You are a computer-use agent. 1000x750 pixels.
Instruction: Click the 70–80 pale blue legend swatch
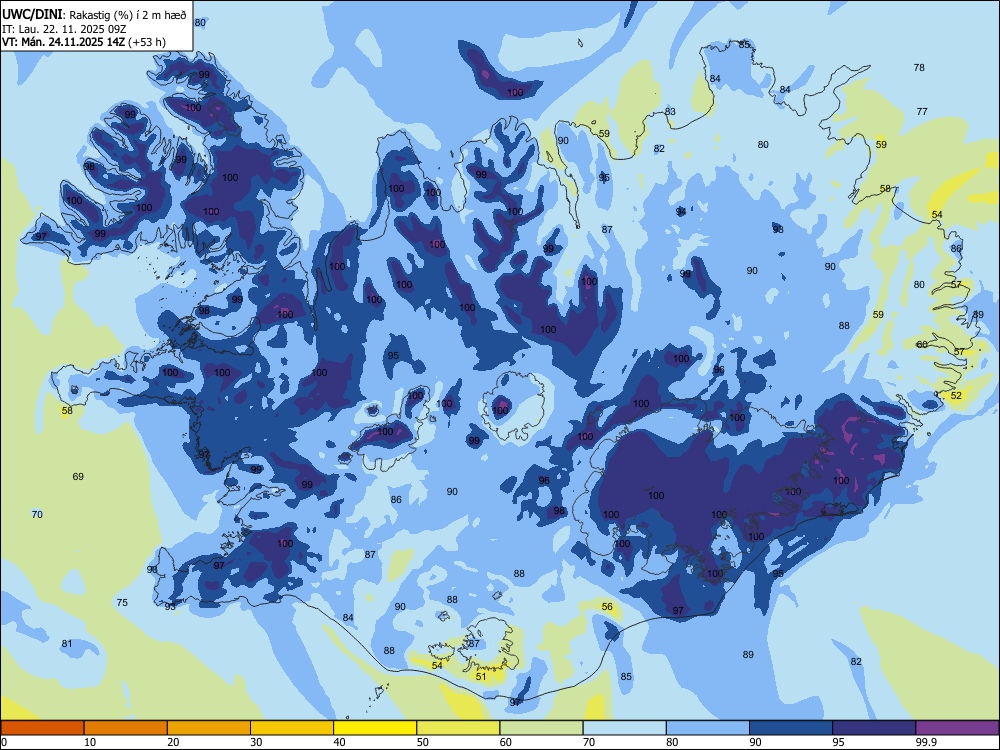(624, 728)
